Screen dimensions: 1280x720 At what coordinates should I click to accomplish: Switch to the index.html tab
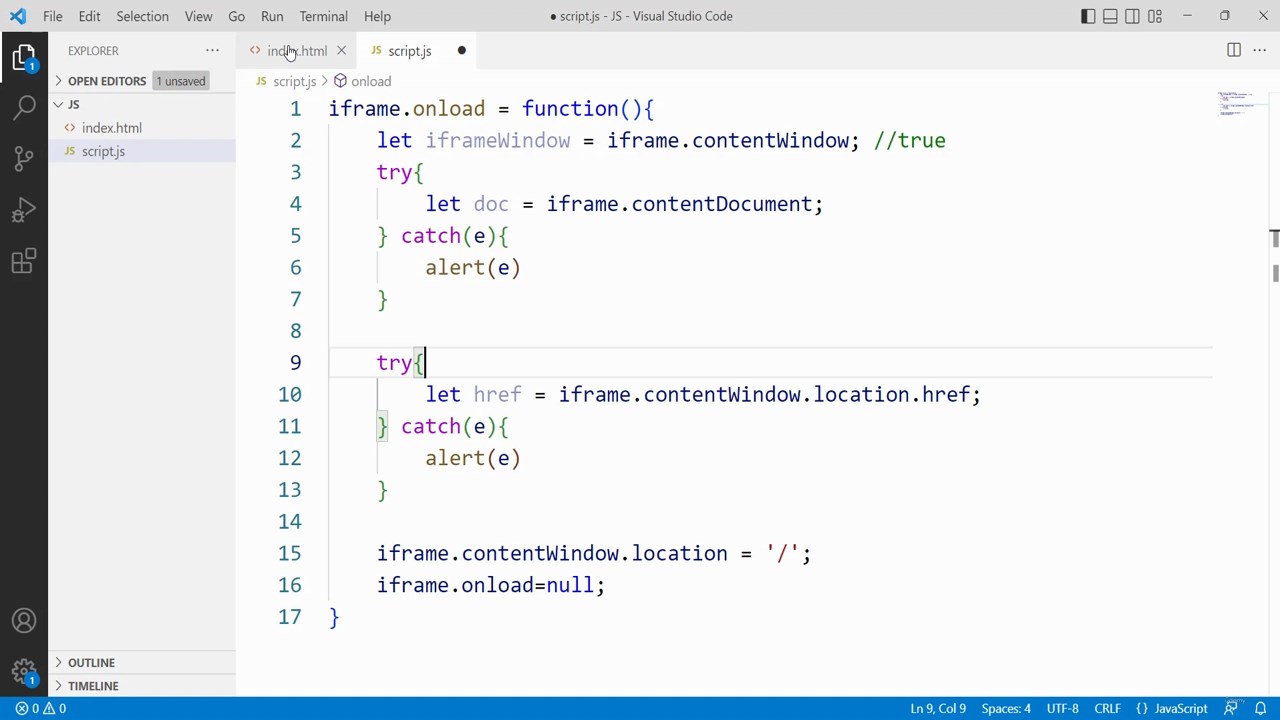[297, 51]
